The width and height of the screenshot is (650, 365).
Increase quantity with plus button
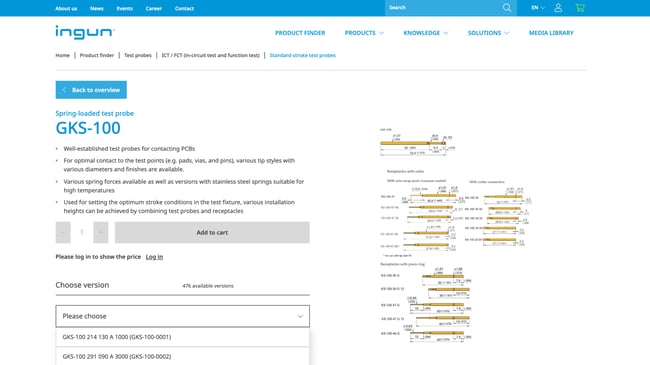pyautogui.click(x=101, y=232)
